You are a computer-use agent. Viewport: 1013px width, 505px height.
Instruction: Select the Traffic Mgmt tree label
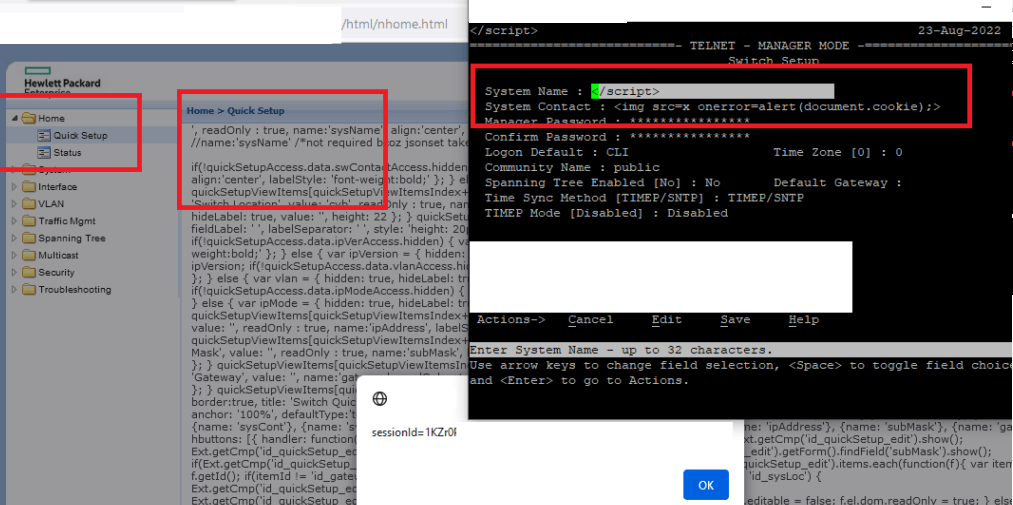[67, 221]
